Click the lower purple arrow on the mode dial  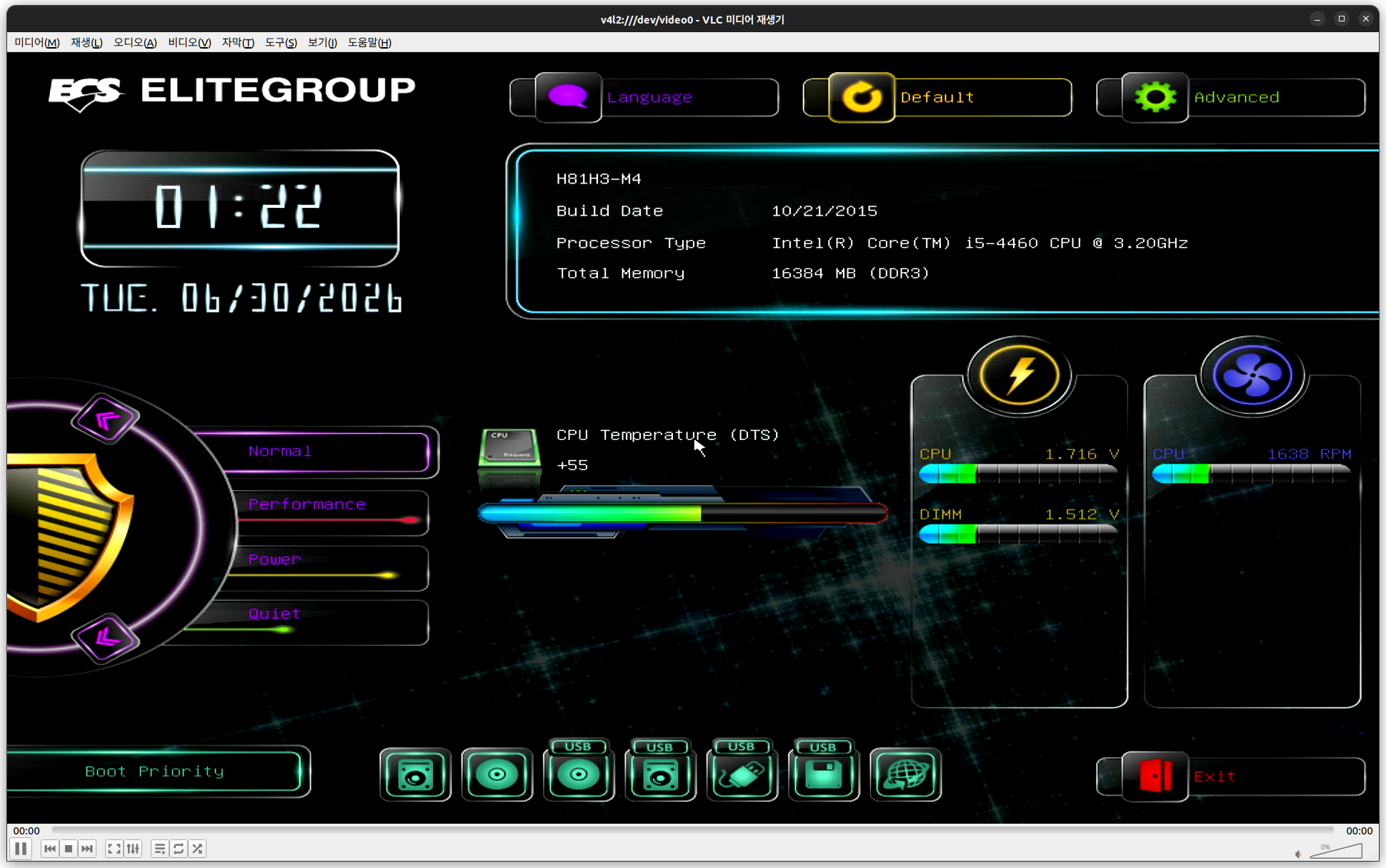tap(106, 637)
